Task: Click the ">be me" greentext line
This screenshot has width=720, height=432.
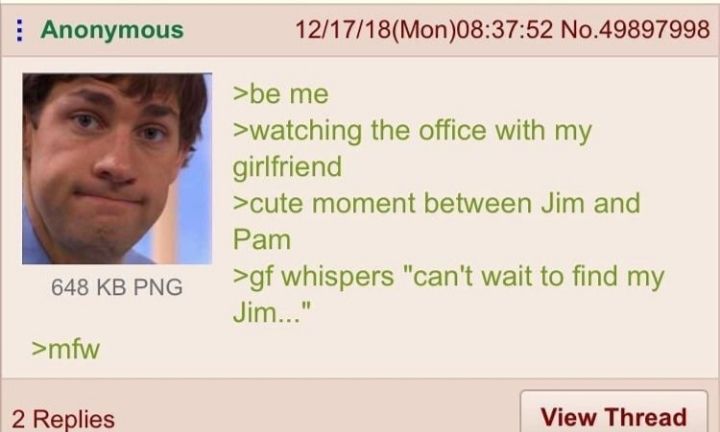Action: pos(281,94)
